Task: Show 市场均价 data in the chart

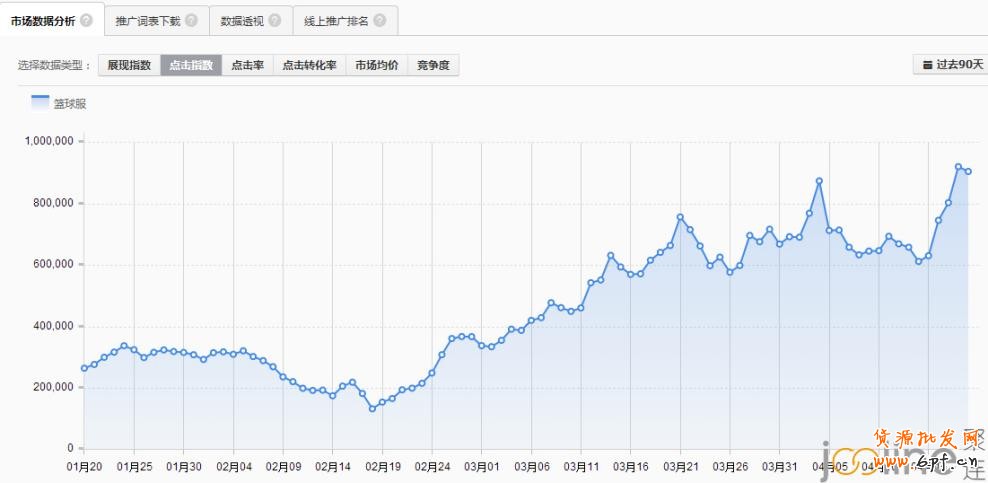Action: point(377,65)
